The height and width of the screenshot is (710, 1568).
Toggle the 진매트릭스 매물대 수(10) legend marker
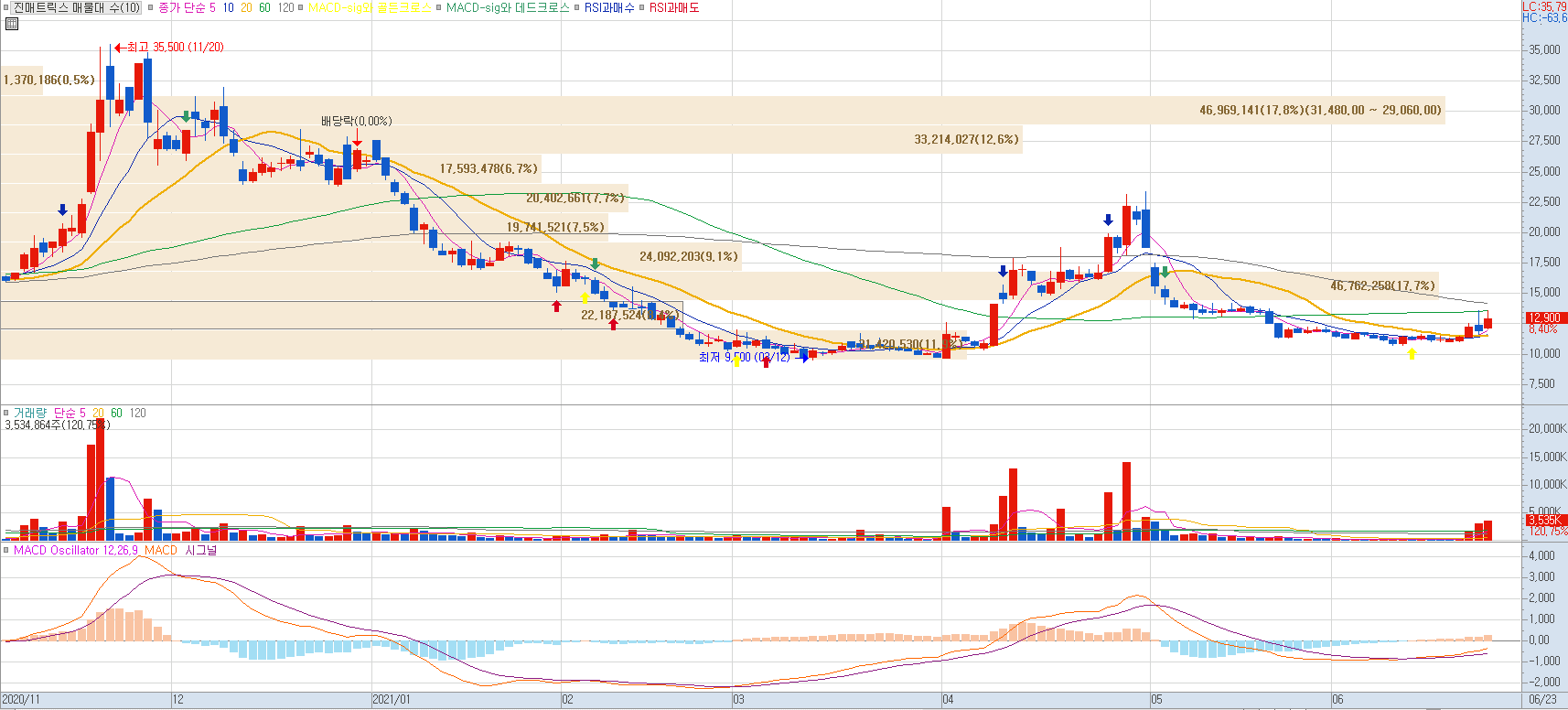click(6, 7)
